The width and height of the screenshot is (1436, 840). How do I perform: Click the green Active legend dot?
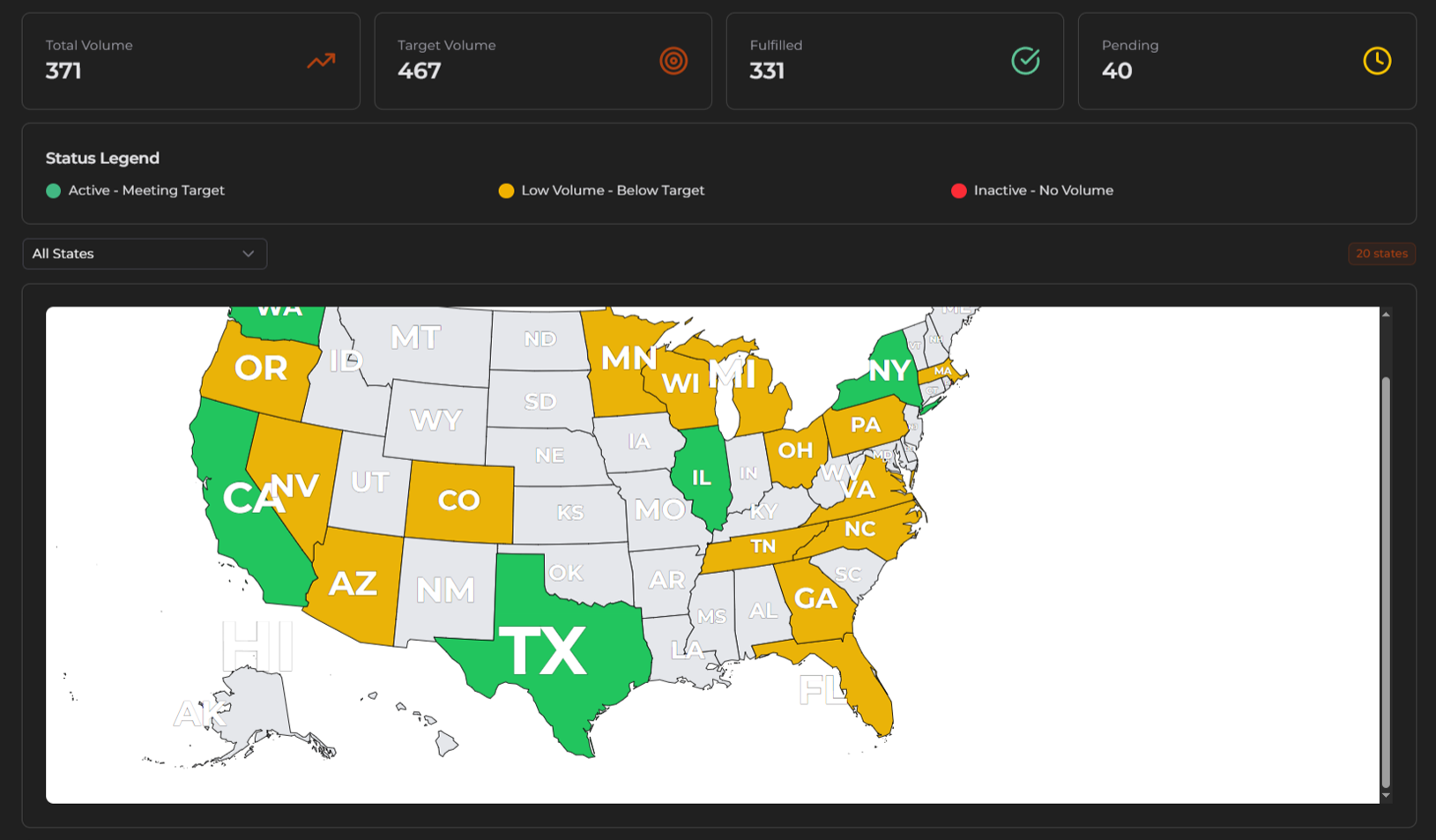[x=54, y=191]
